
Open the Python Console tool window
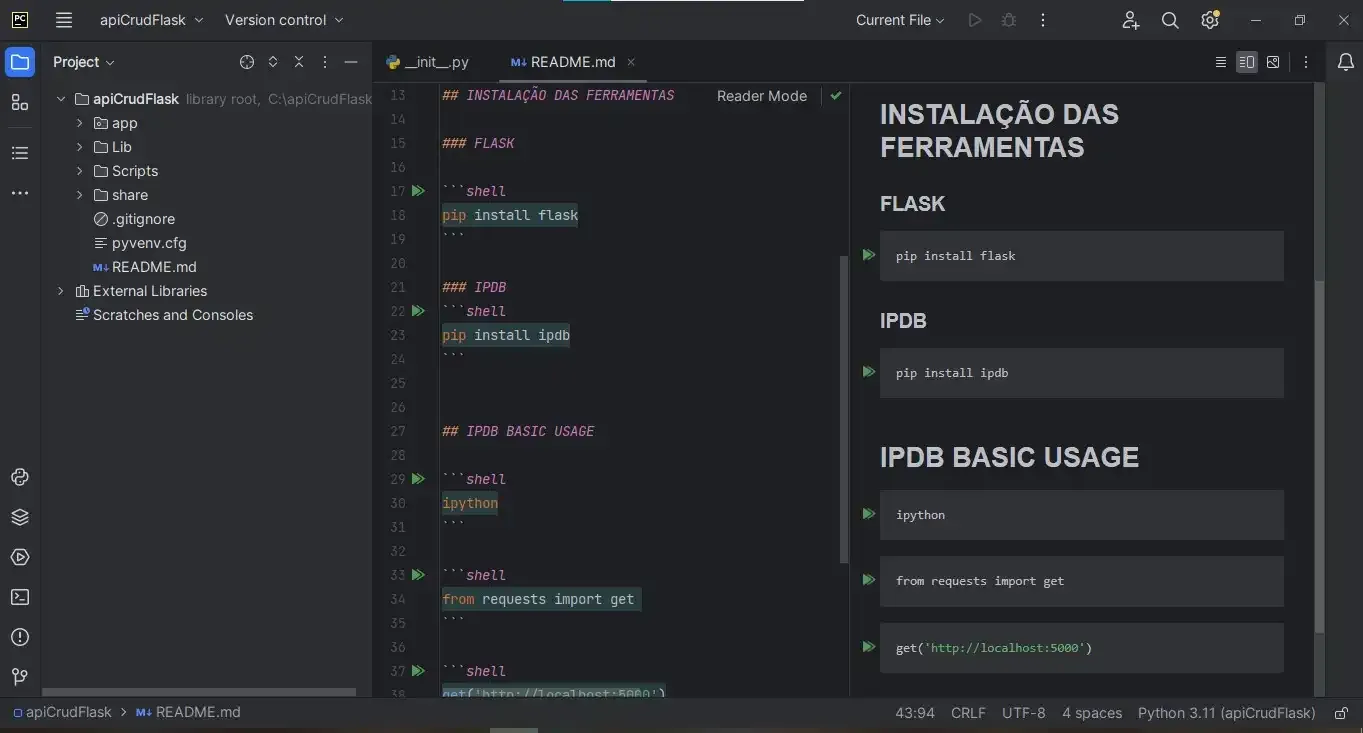[x=20, y=477]
